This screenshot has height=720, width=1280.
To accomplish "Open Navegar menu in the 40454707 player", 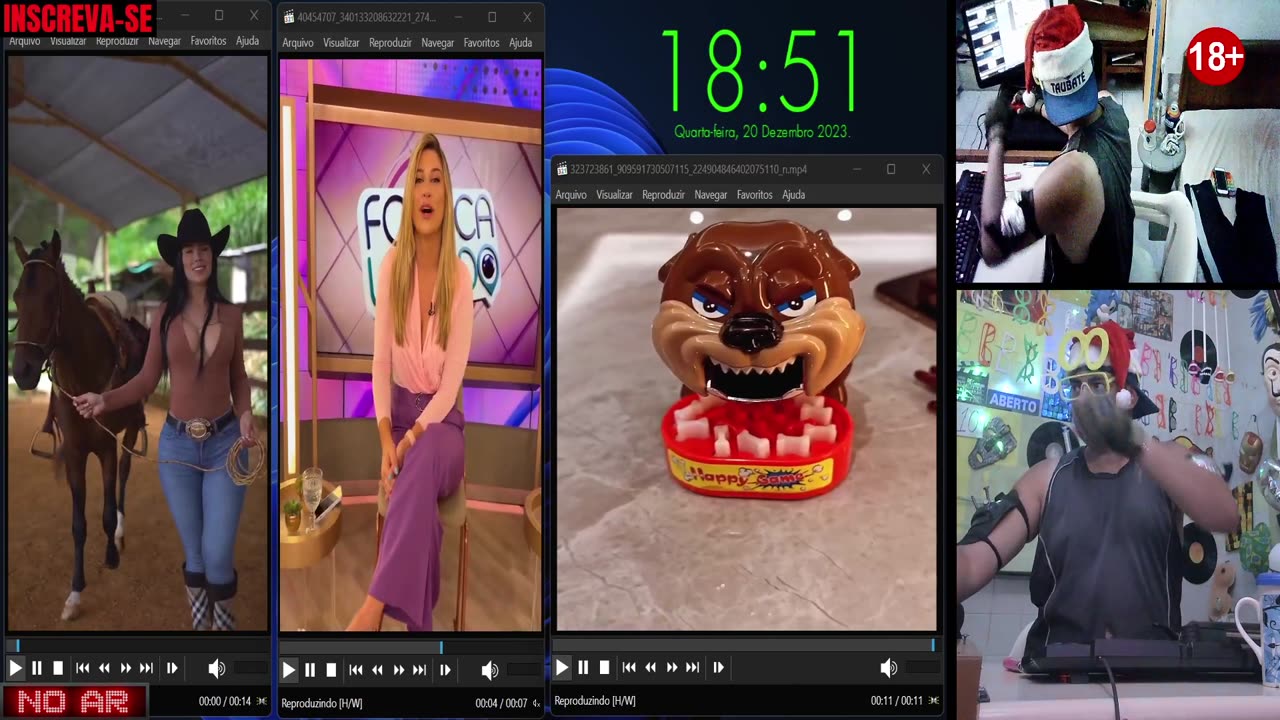I will click(x=438, y=43).
